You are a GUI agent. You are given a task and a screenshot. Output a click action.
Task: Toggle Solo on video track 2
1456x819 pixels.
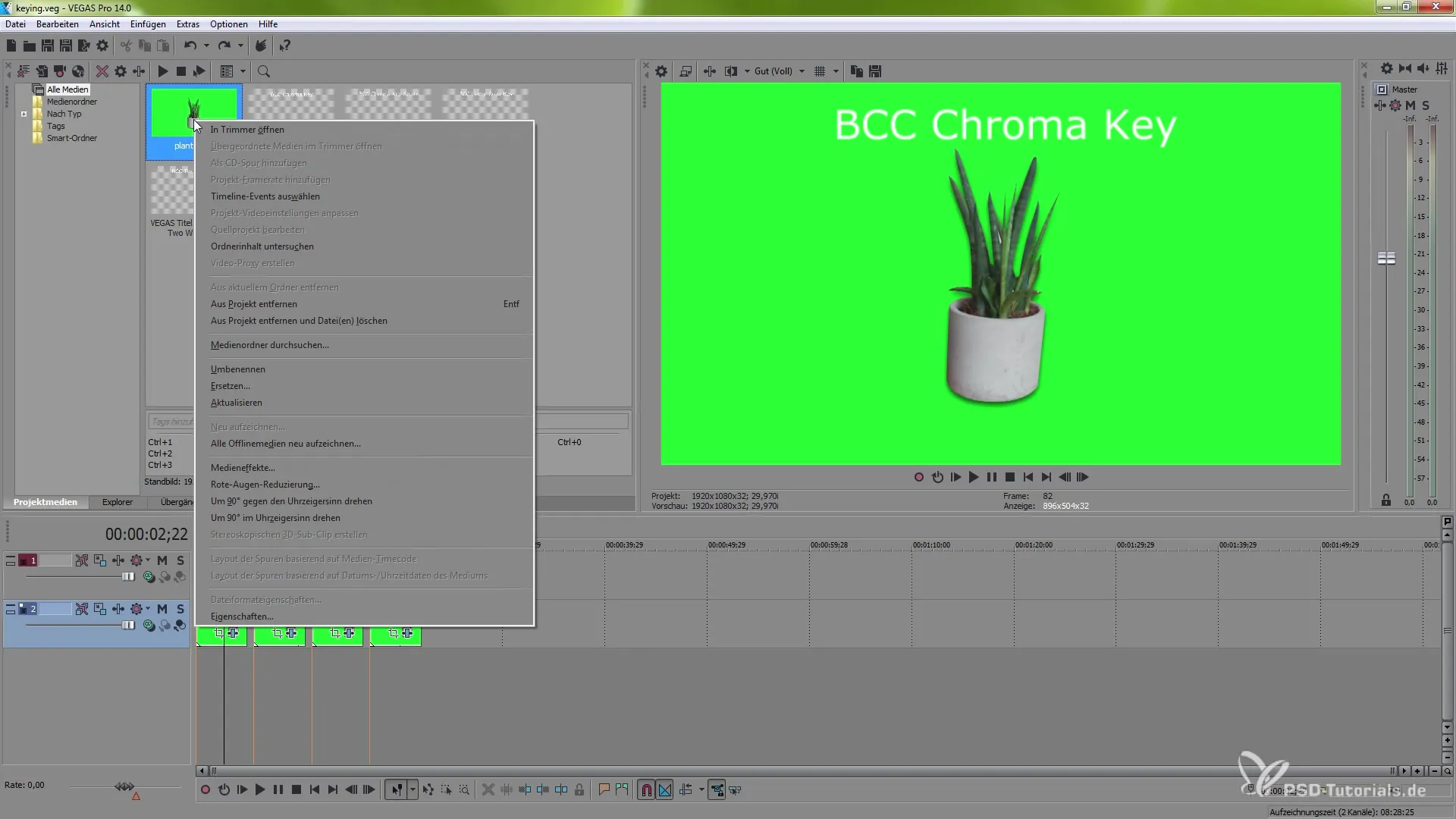(180, 609)
